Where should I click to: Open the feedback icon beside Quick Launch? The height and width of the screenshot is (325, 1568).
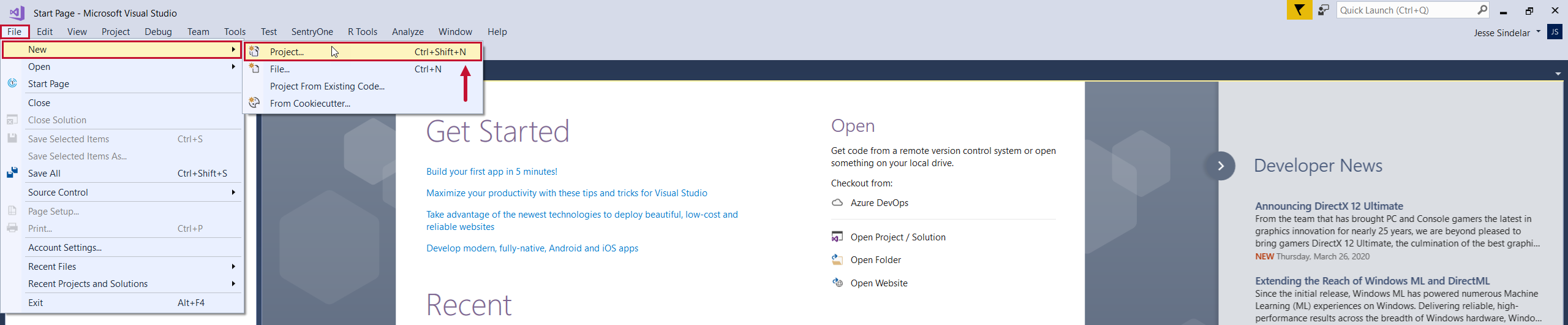pos(1324,10)
